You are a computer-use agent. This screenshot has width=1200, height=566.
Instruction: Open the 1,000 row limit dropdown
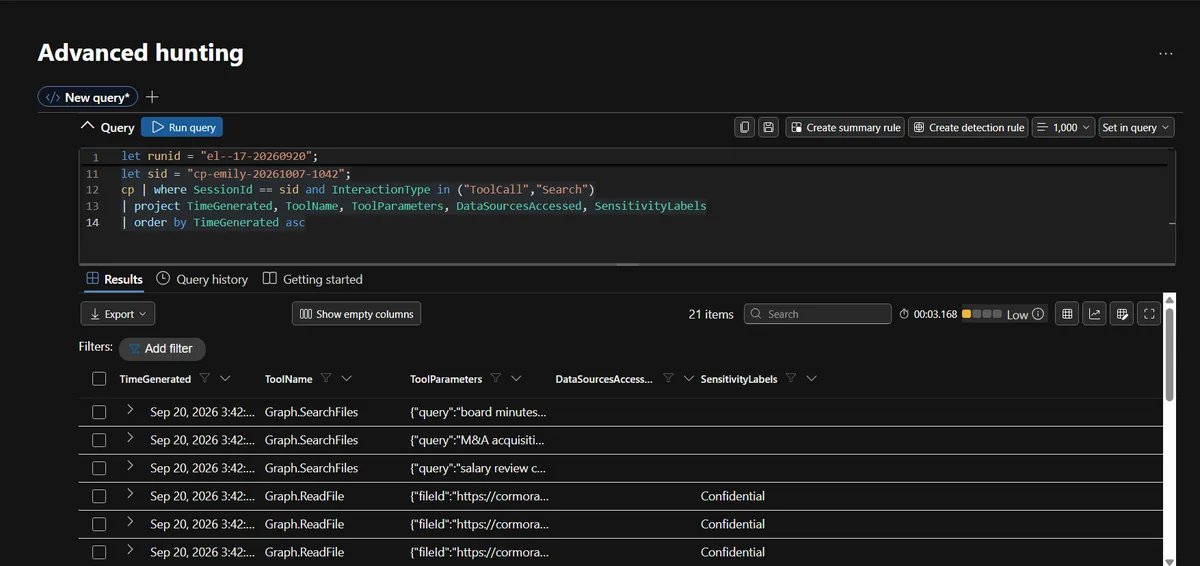(1063, 127)
